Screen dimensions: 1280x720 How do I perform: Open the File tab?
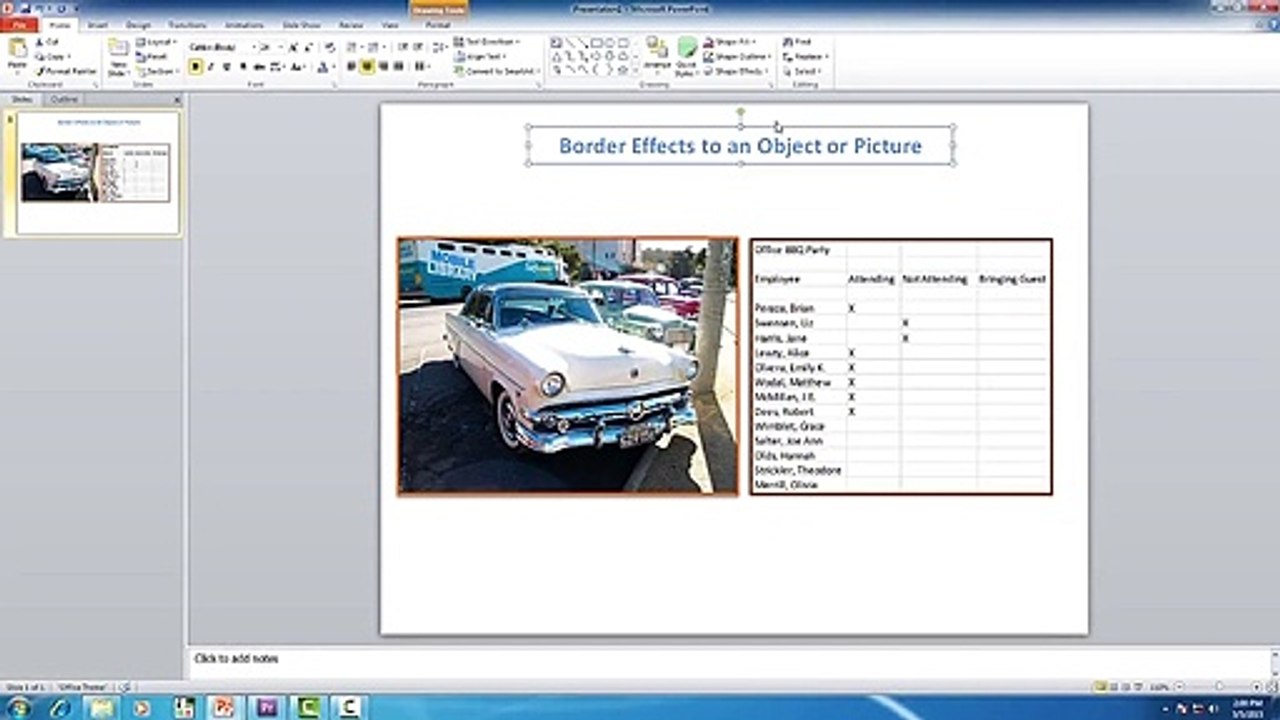click(19, 25)
